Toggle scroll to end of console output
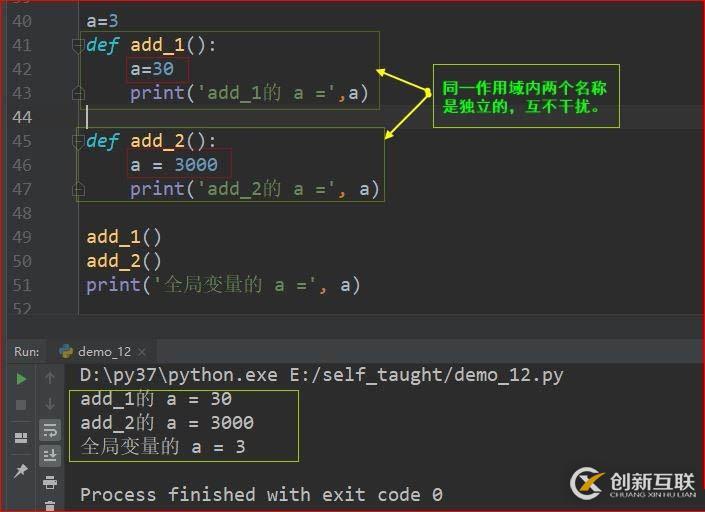Screen dimensions: 705x512 (50, 456)
